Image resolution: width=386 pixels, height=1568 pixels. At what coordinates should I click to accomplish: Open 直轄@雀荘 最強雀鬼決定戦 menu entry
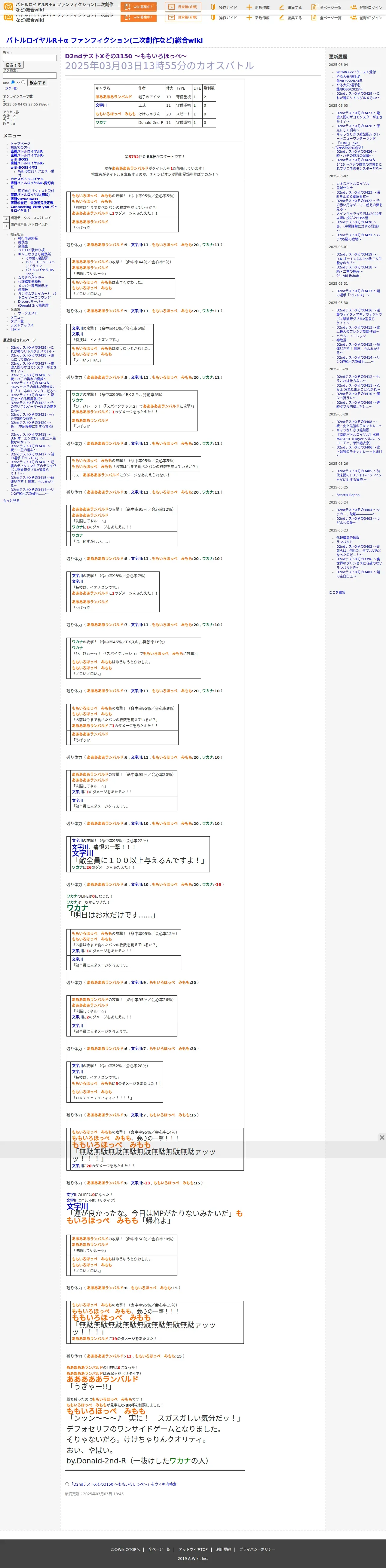click(32, 203)
